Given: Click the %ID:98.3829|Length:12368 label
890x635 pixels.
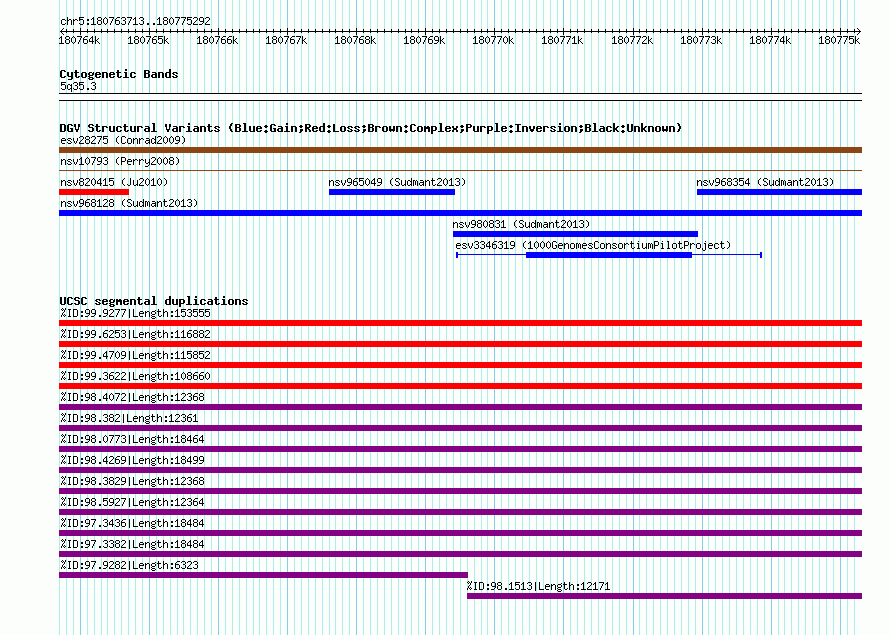Looking at the screenshot, I should (132, 481).
